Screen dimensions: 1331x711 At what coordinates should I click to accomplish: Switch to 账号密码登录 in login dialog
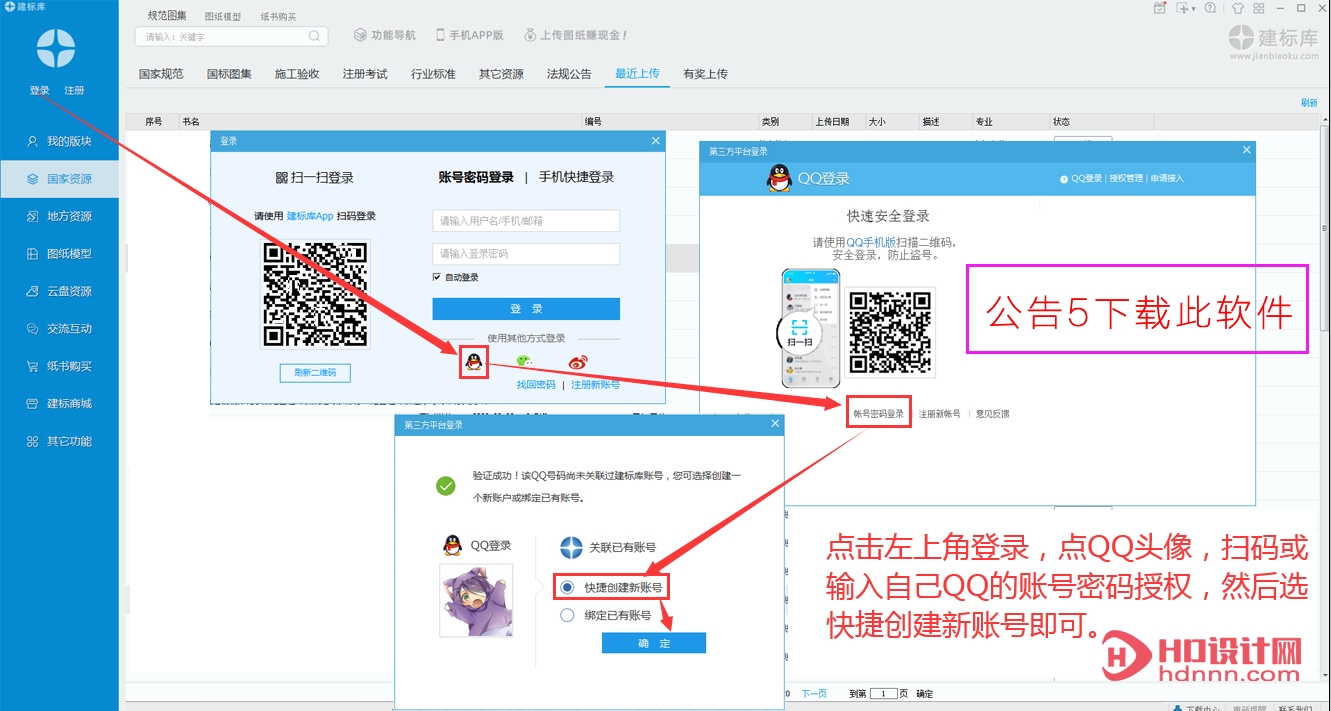(x=476, y=177)
